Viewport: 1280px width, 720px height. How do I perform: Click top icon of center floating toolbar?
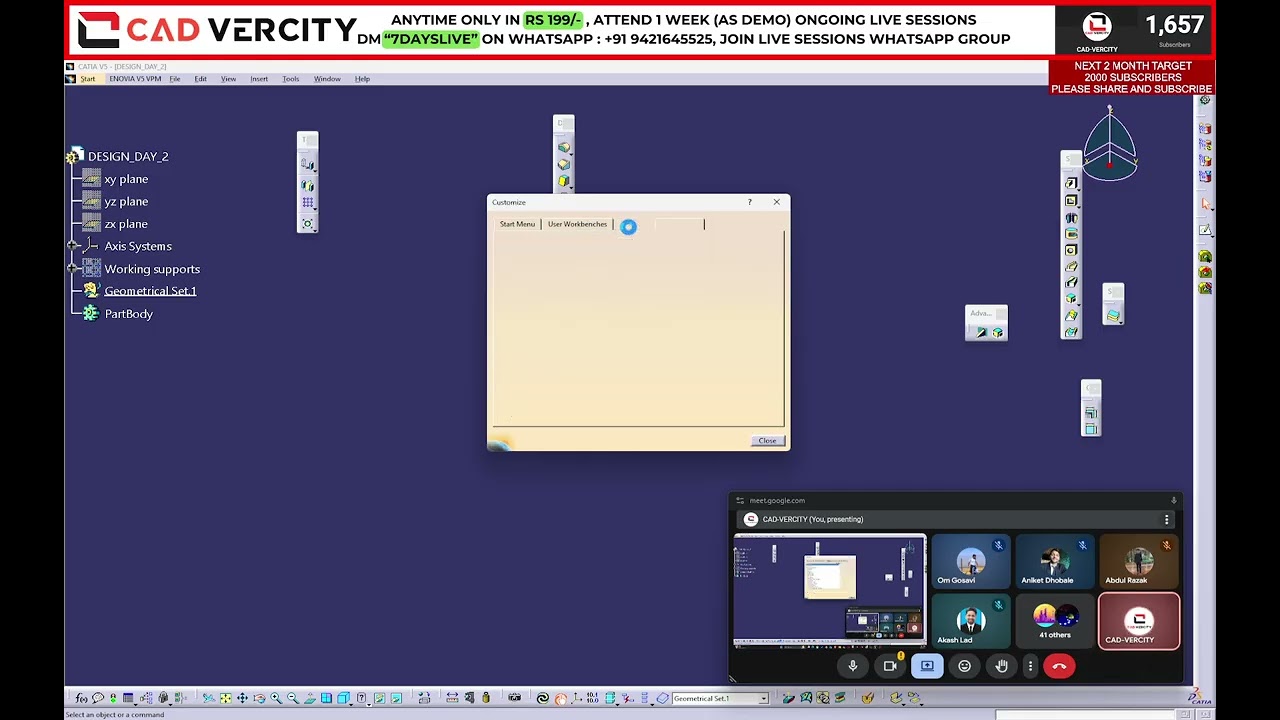pos(564,147)
